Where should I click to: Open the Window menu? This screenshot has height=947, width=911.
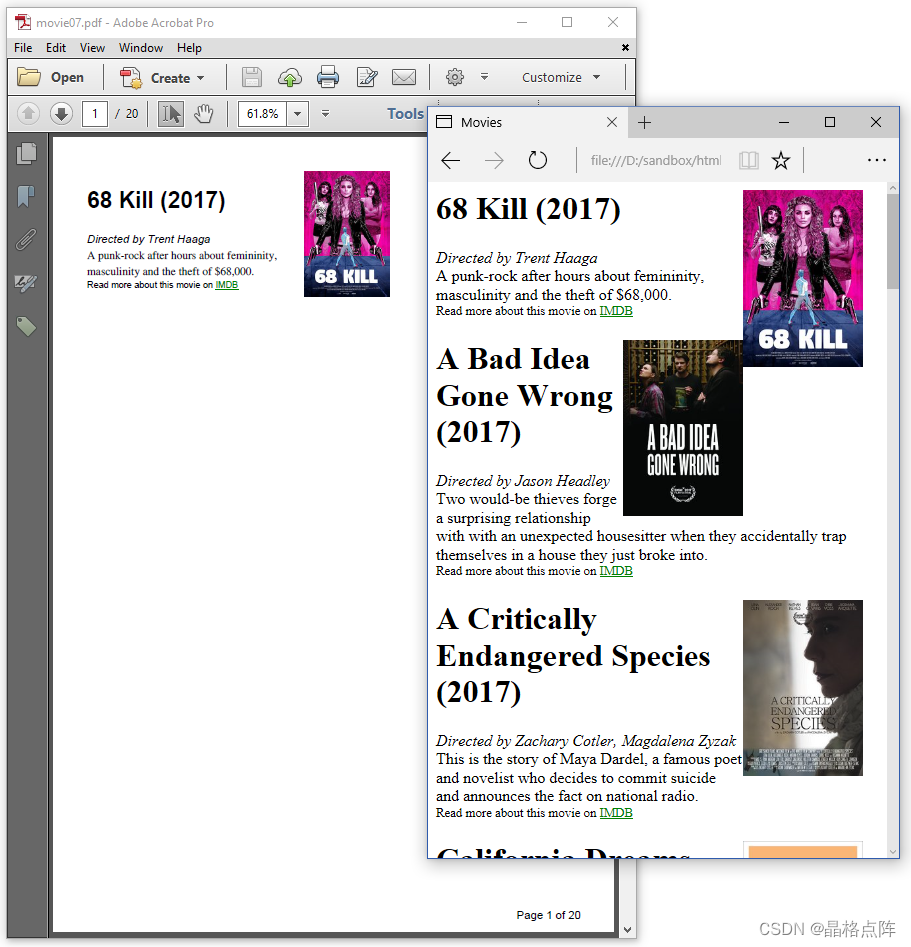141,48
